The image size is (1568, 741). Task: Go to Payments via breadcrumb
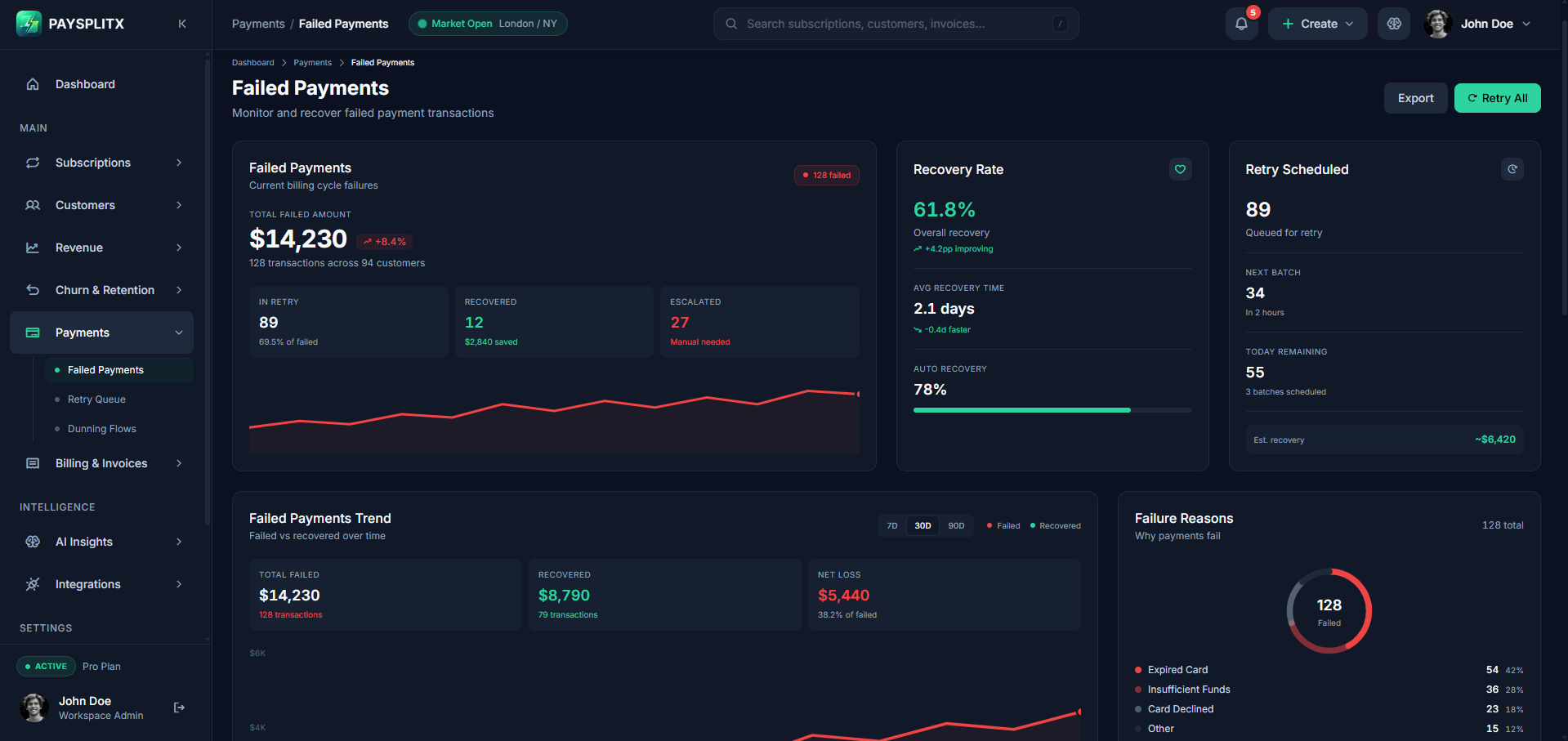pyautogui.click(x=312, y=62)
